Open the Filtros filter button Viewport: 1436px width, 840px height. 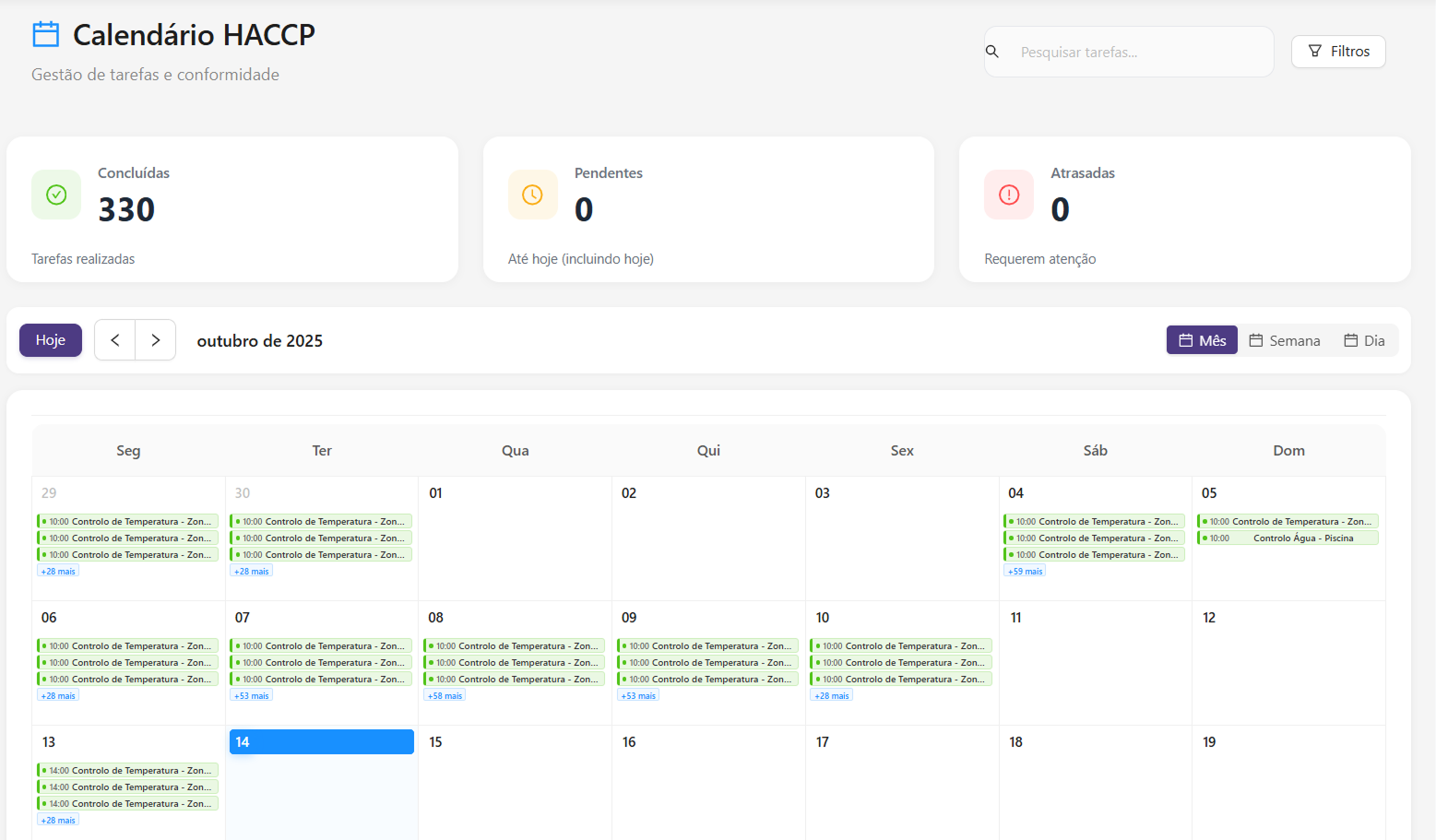1338,52
